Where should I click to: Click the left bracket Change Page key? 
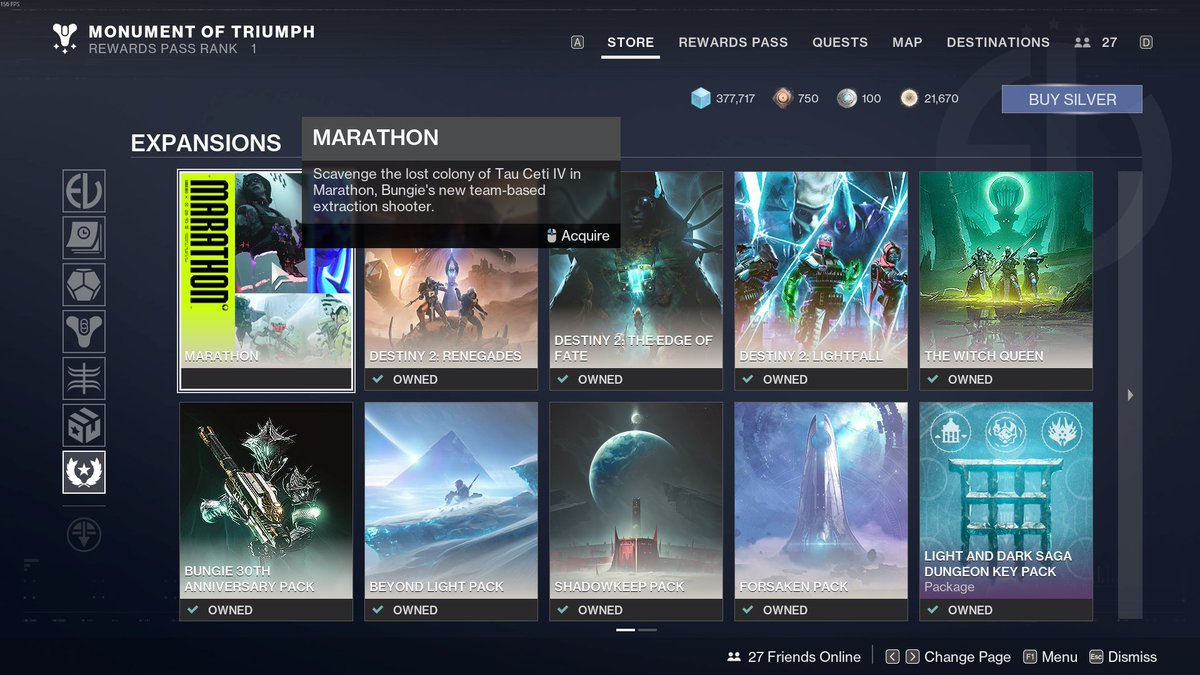tap(893, 657)
